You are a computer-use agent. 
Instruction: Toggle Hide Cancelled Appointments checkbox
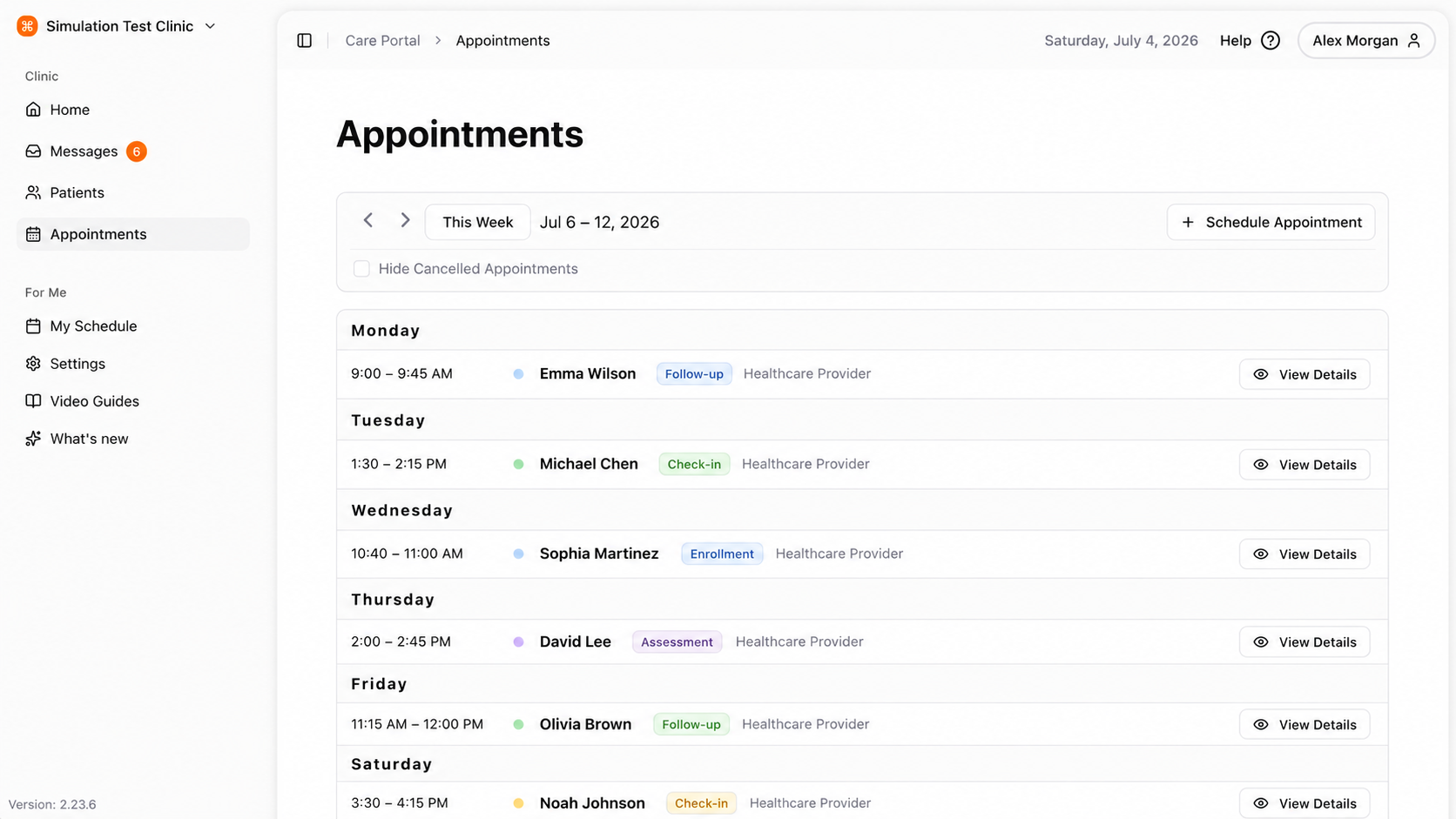pos(361,269)
